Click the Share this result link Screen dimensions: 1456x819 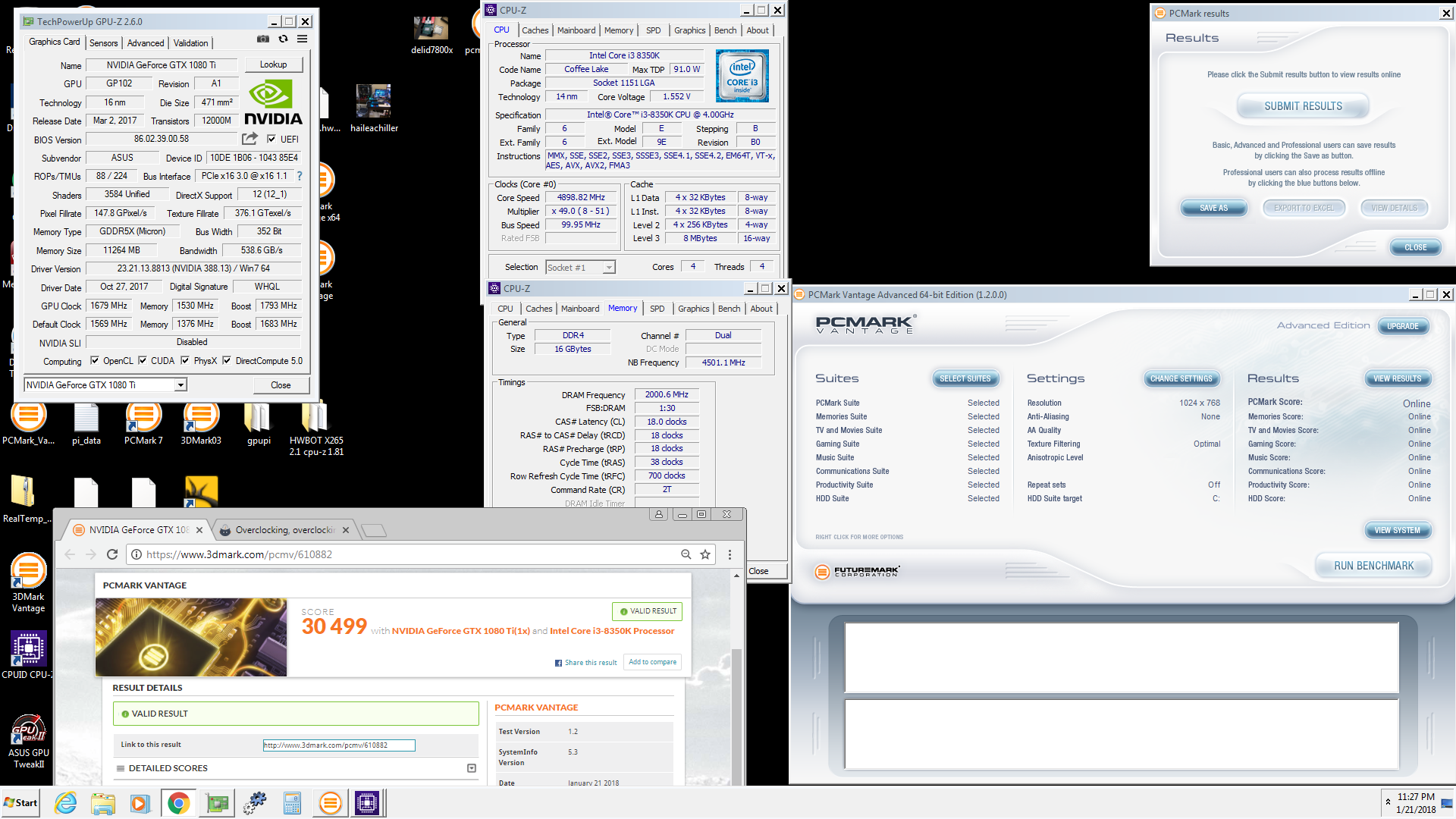pos(586,663)
